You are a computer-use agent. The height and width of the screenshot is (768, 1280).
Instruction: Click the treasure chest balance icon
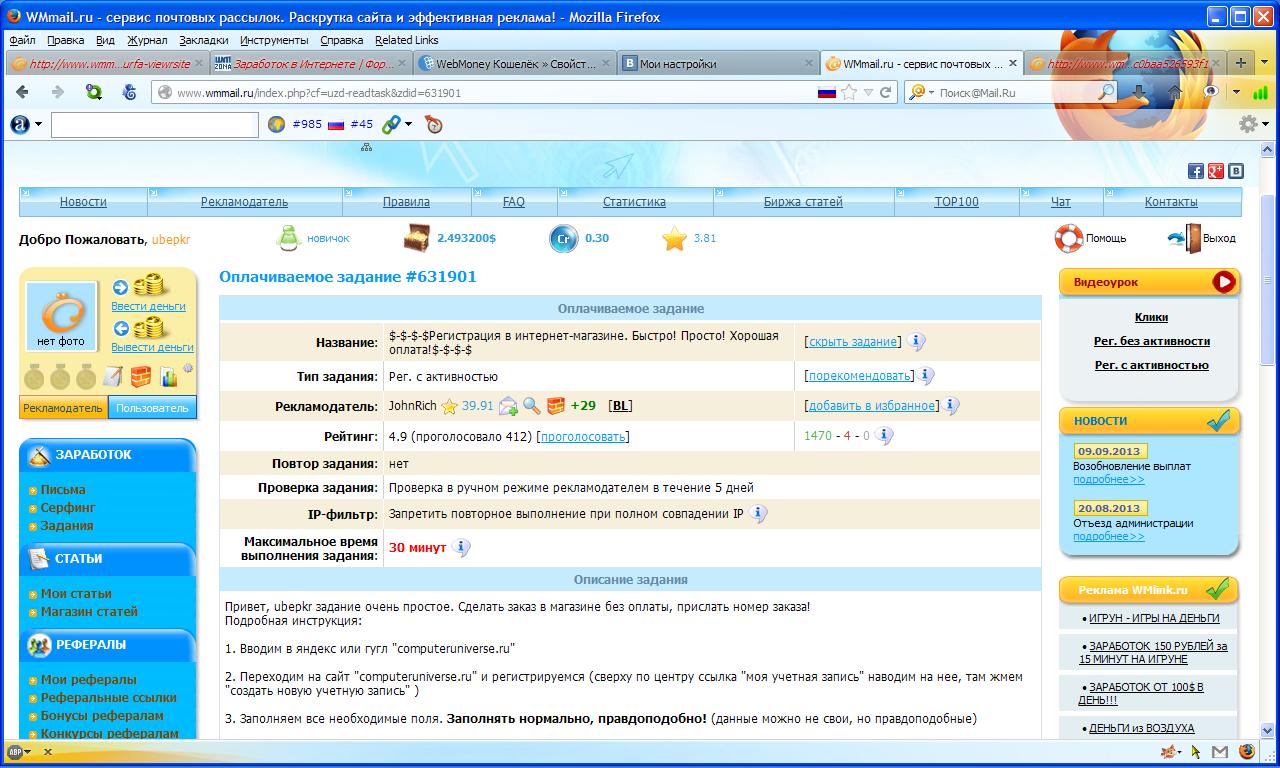pyautogui.click(x=416, y=238)
